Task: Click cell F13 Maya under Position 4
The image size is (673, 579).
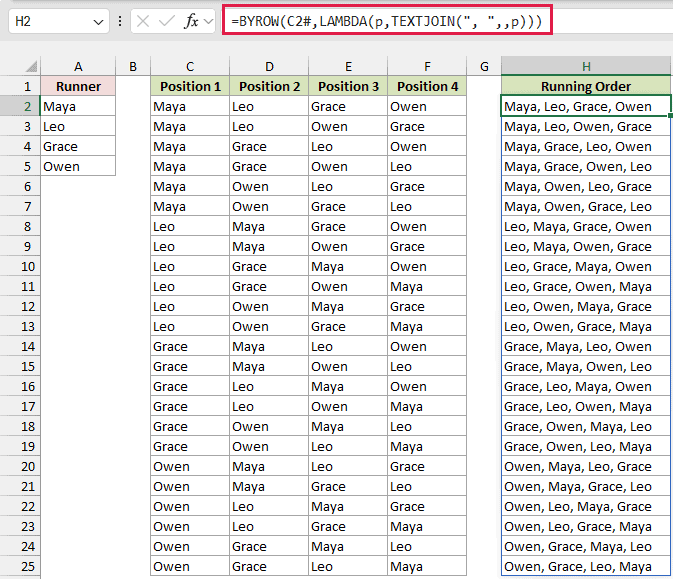Action: [x=427, y=326]
